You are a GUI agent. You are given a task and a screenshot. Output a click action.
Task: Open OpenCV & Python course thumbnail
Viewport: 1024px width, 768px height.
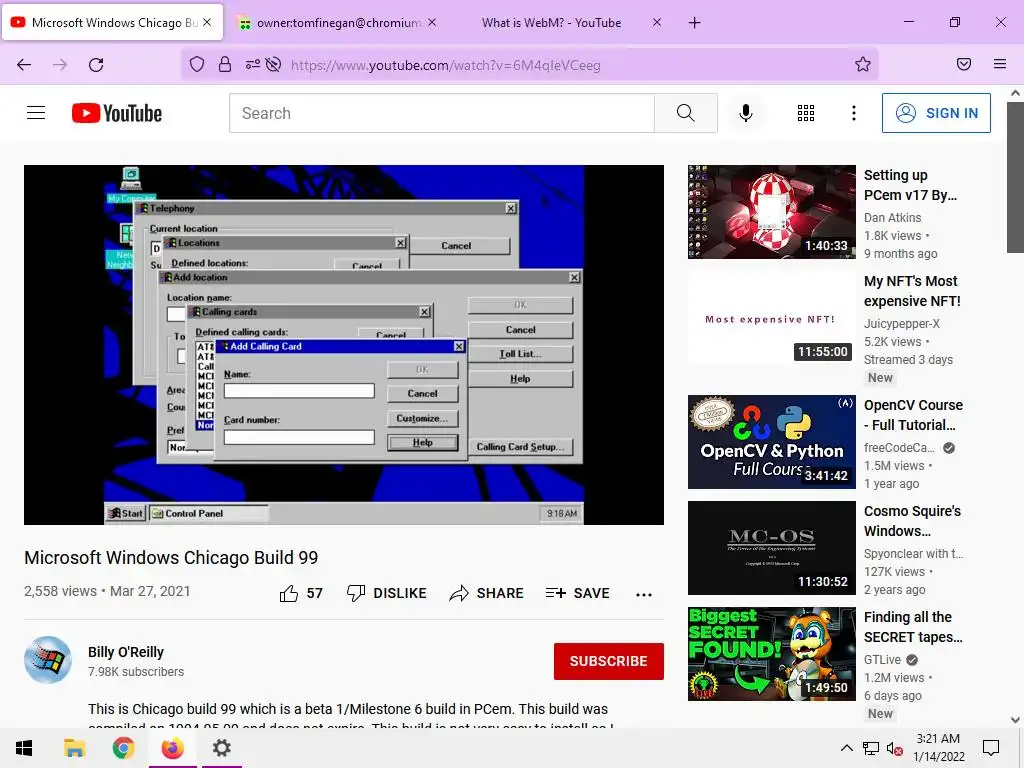click(772, 441)
